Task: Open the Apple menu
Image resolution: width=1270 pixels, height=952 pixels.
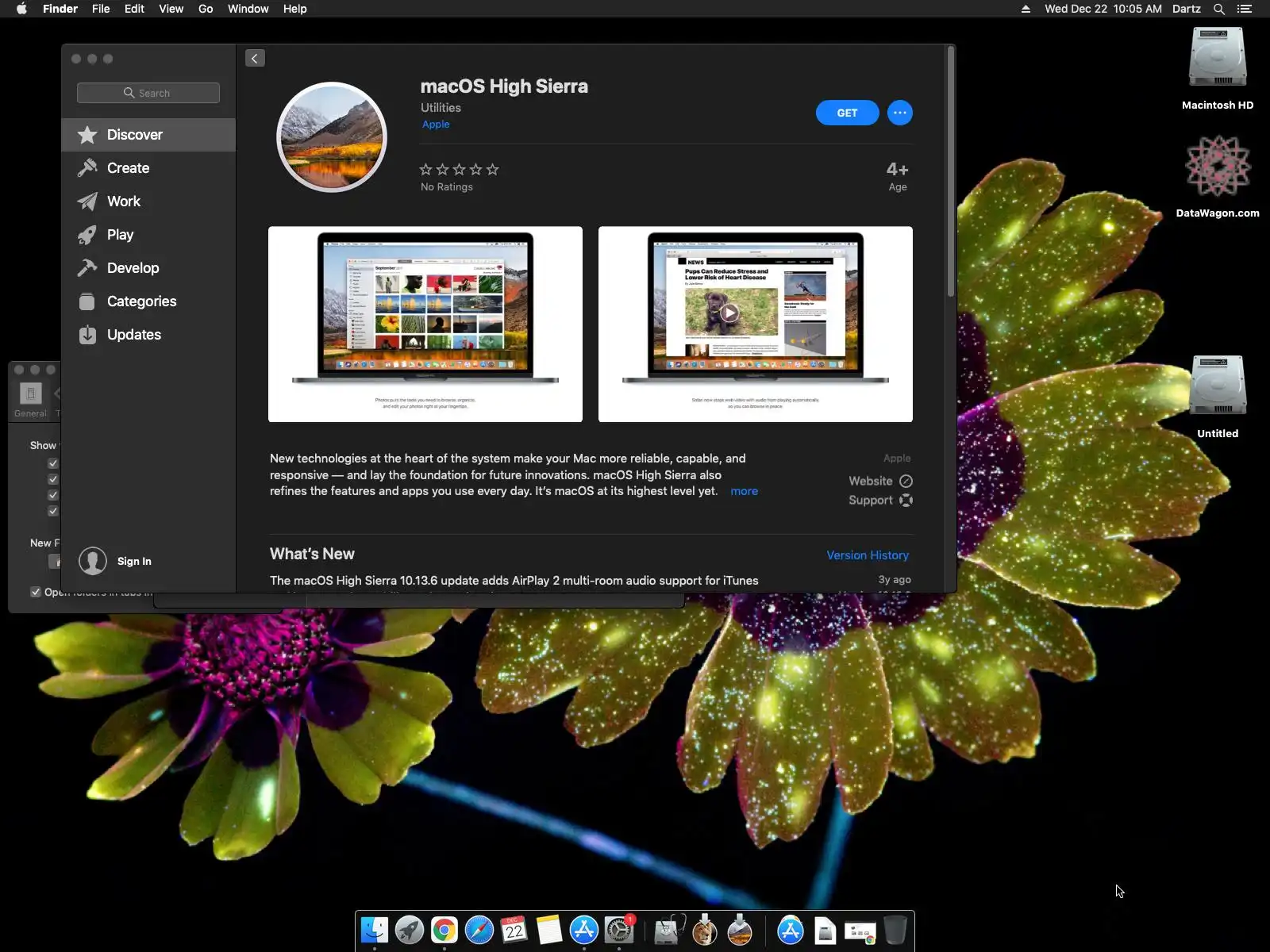Action: 21,9
